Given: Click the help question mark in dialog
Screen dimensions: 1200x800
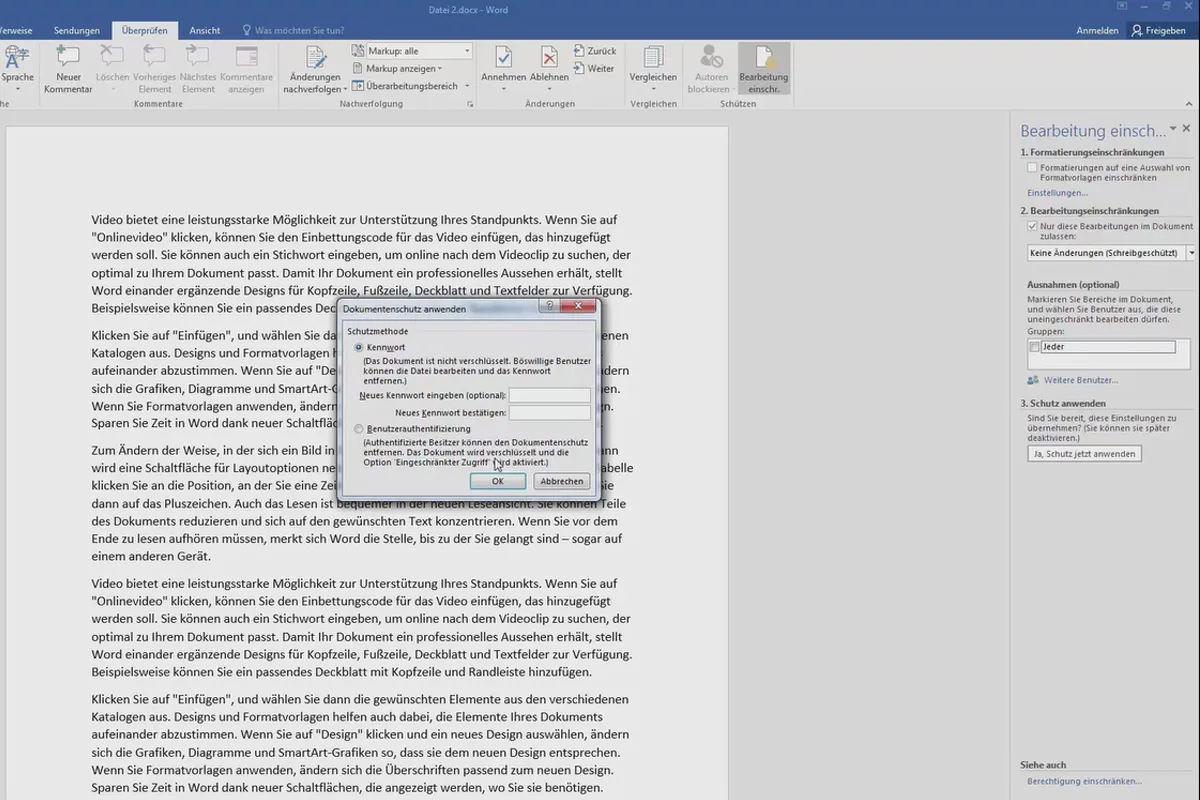Looking at the screenshot, I should (548, 308).
